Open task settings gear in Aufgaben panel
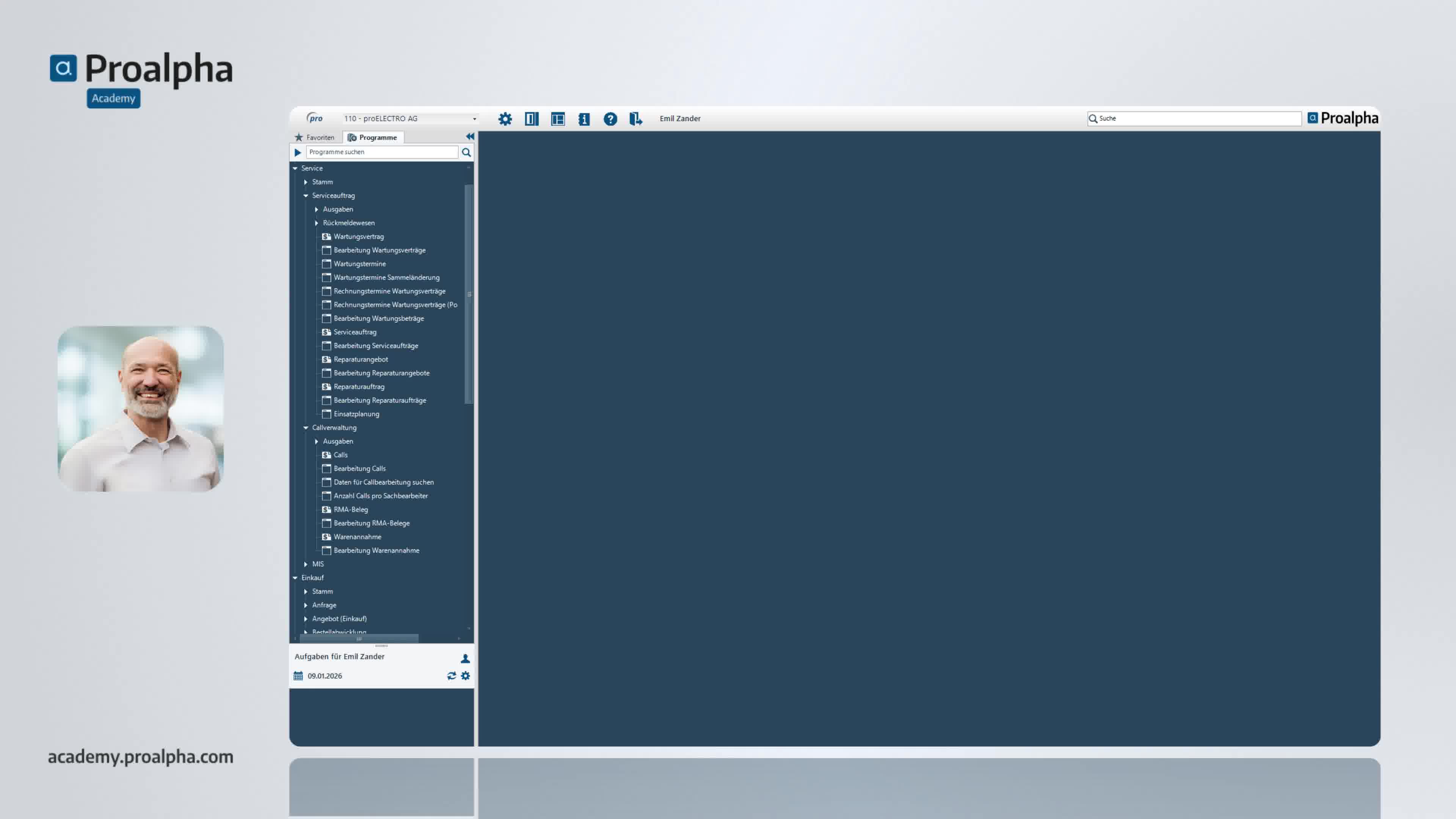 click(465, 675)
